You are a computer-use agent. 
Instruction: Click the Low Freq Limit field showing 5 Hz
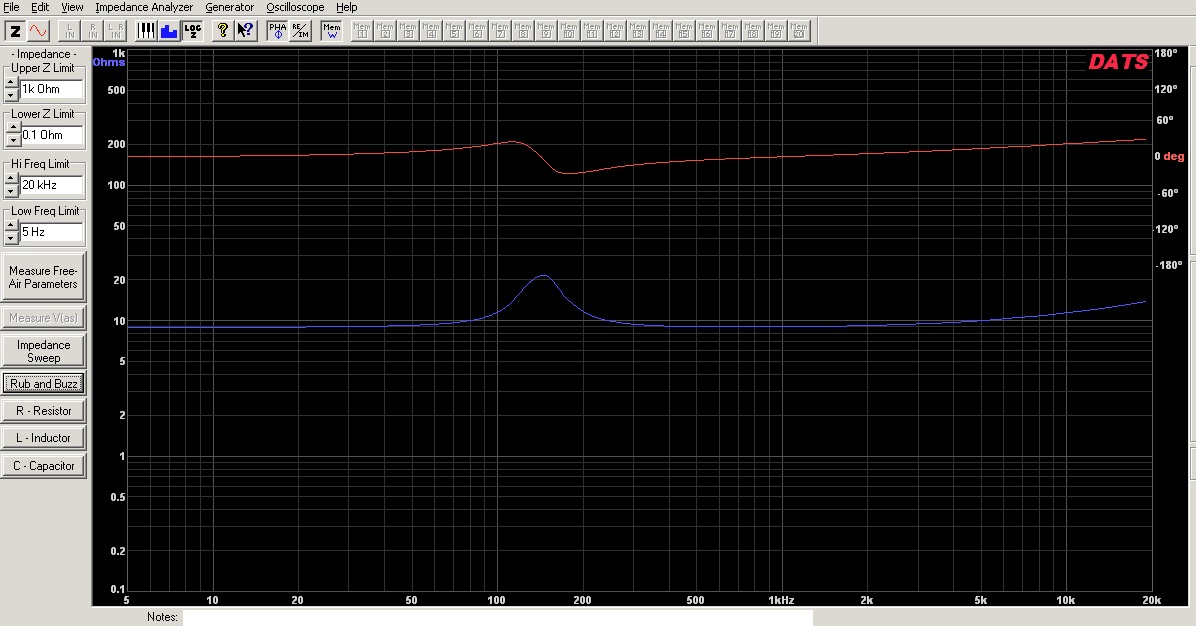[51, 232]
